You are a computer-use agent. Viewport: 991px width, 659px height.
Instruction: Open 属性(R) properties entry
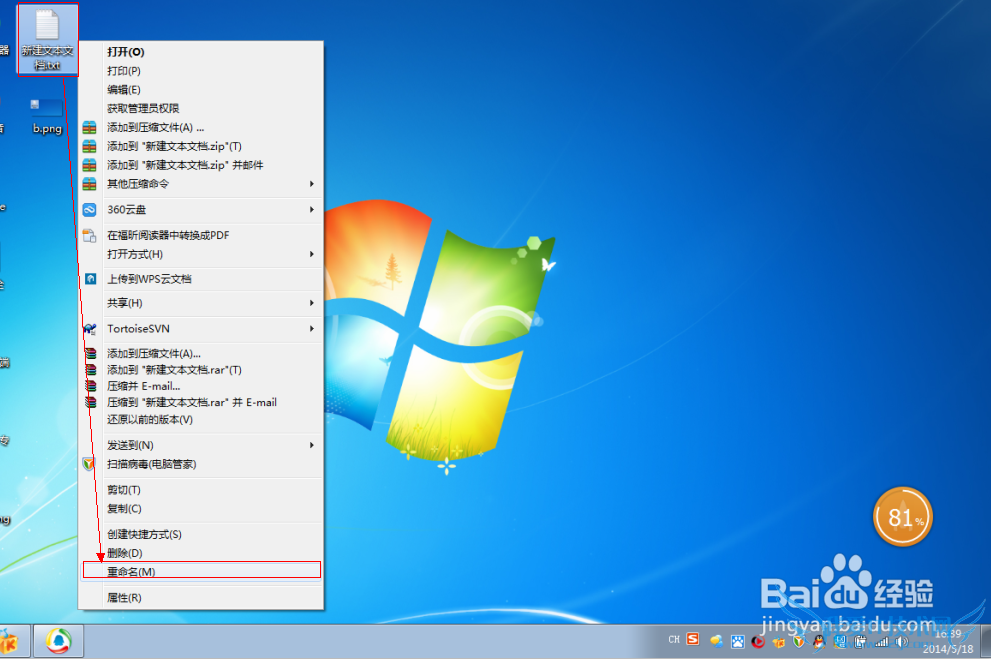pos(201,598)
